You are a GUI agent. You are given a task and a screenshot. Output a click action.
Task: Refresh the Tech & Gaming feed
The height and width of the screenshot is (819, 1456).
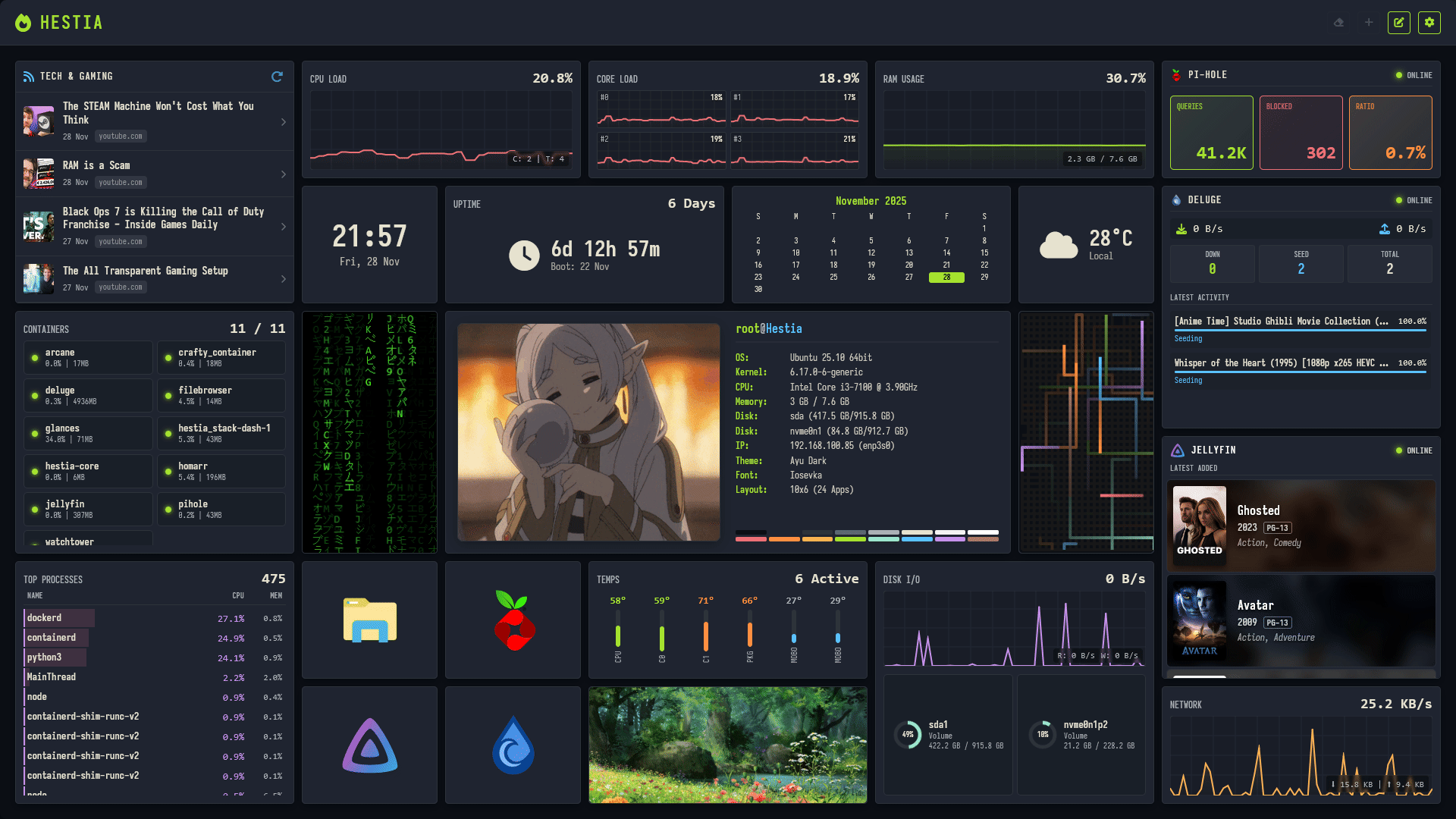tap(277, 77)
